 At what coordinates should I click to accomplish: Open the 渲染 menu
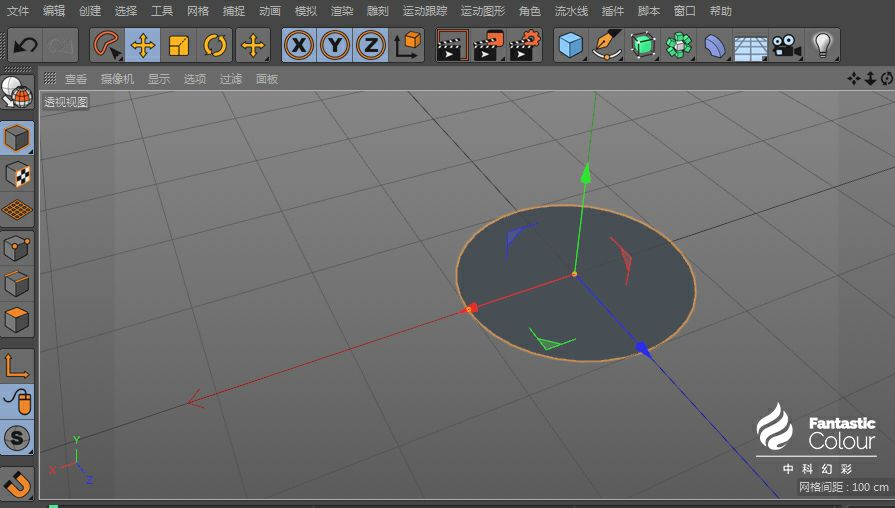point(342,11)
